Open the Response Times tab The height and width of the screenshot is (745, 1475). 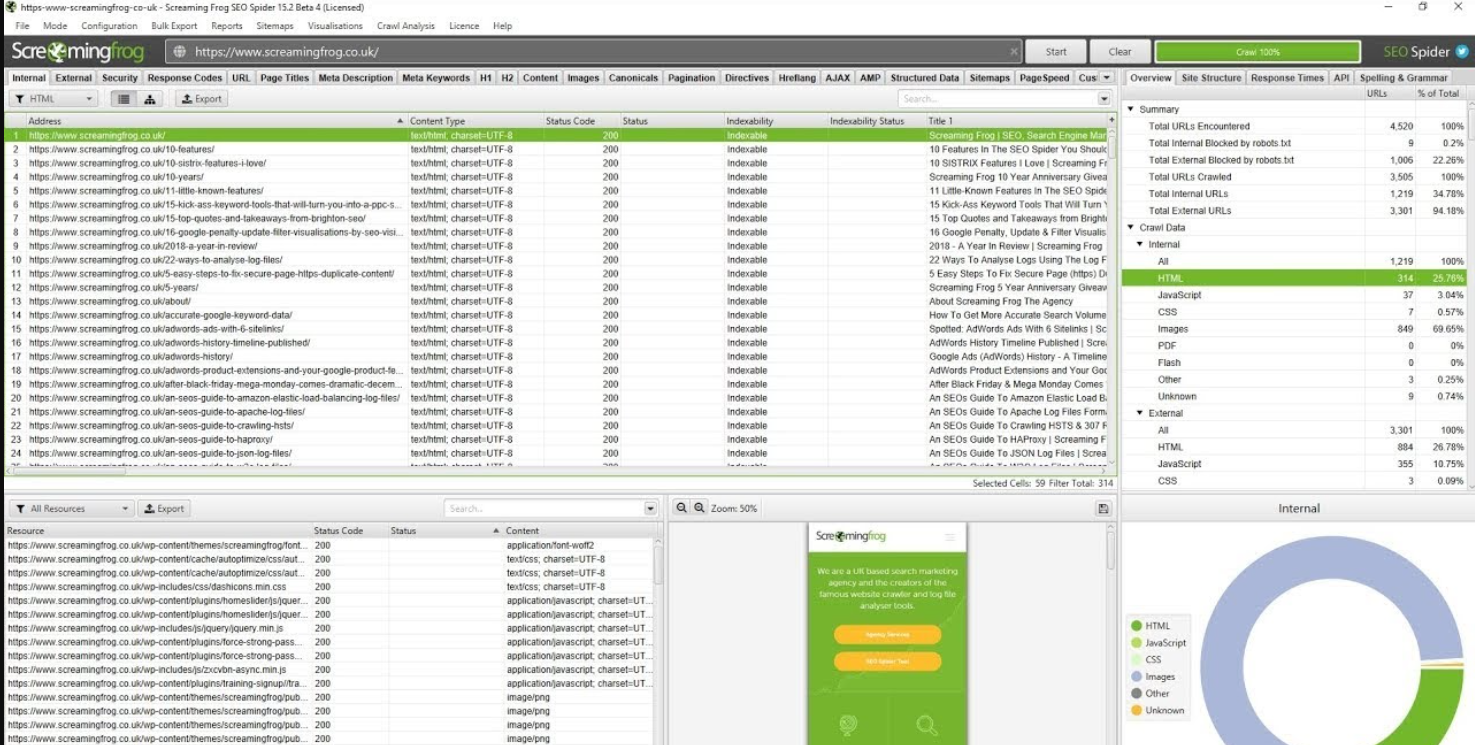[x=1287, y=77]
